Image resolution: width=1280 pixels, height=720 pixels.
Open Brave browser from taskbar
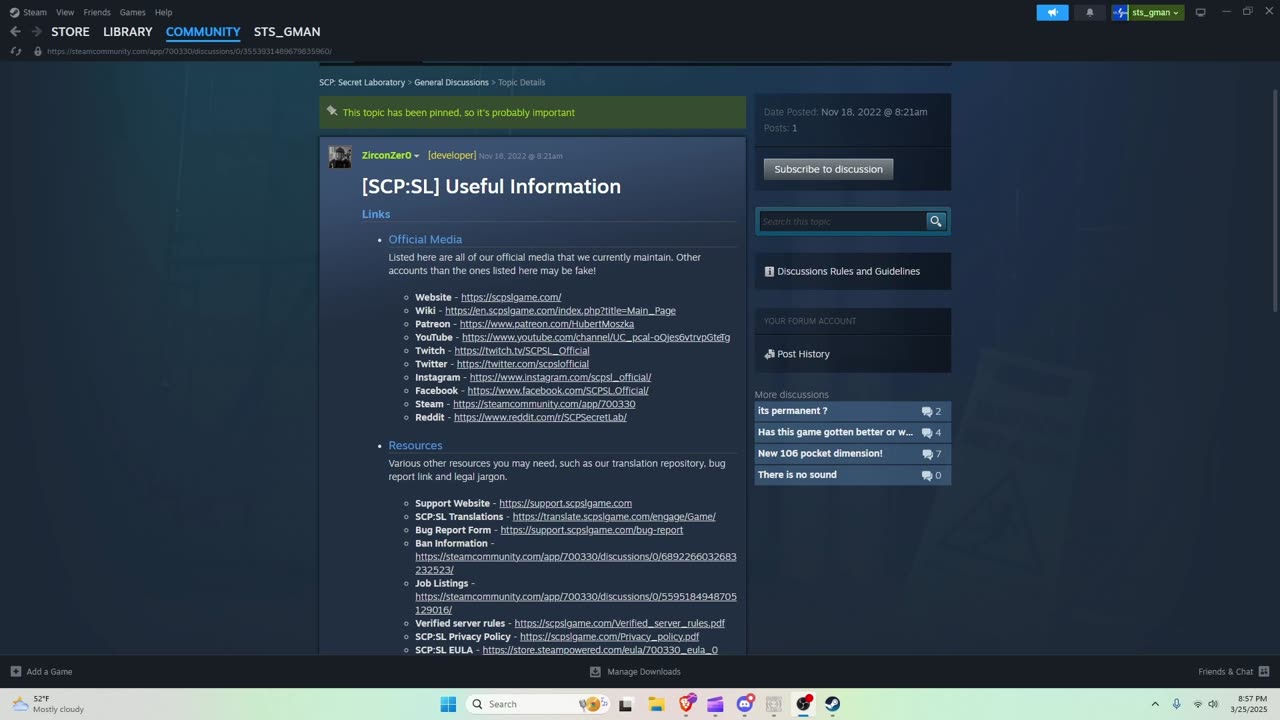pos(686,704)
